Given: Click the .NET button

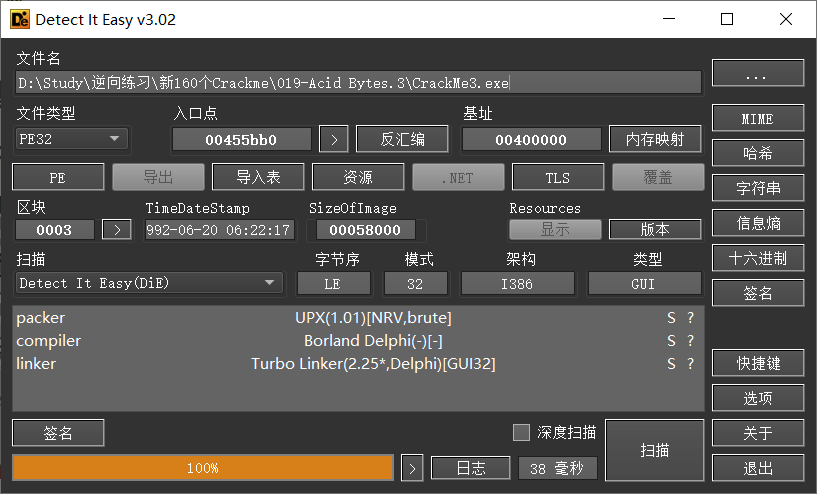Looking at the screenshot, I should (x=459, y=177).
